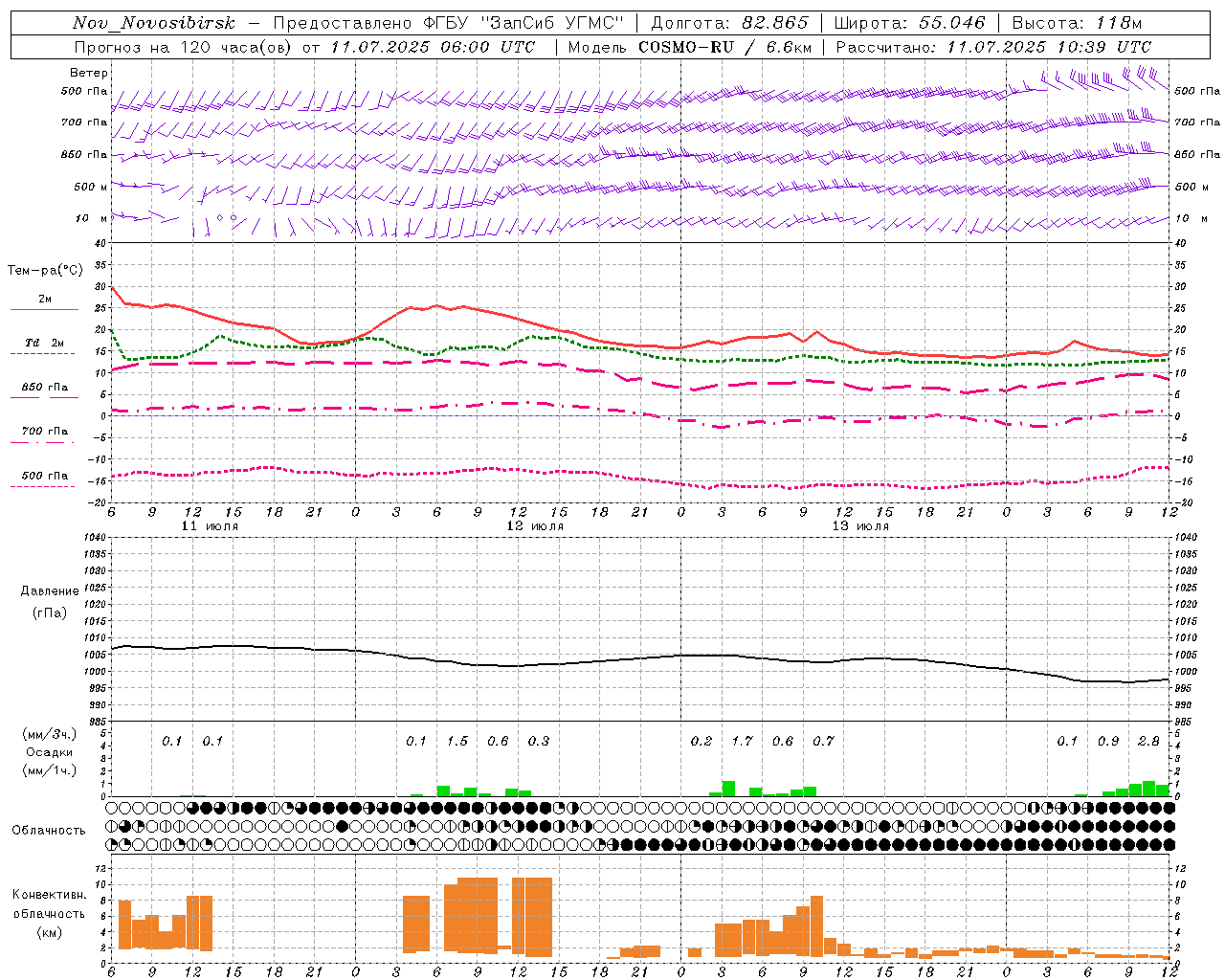Click the 1.7 precipitation value

(x=742, y=741)
